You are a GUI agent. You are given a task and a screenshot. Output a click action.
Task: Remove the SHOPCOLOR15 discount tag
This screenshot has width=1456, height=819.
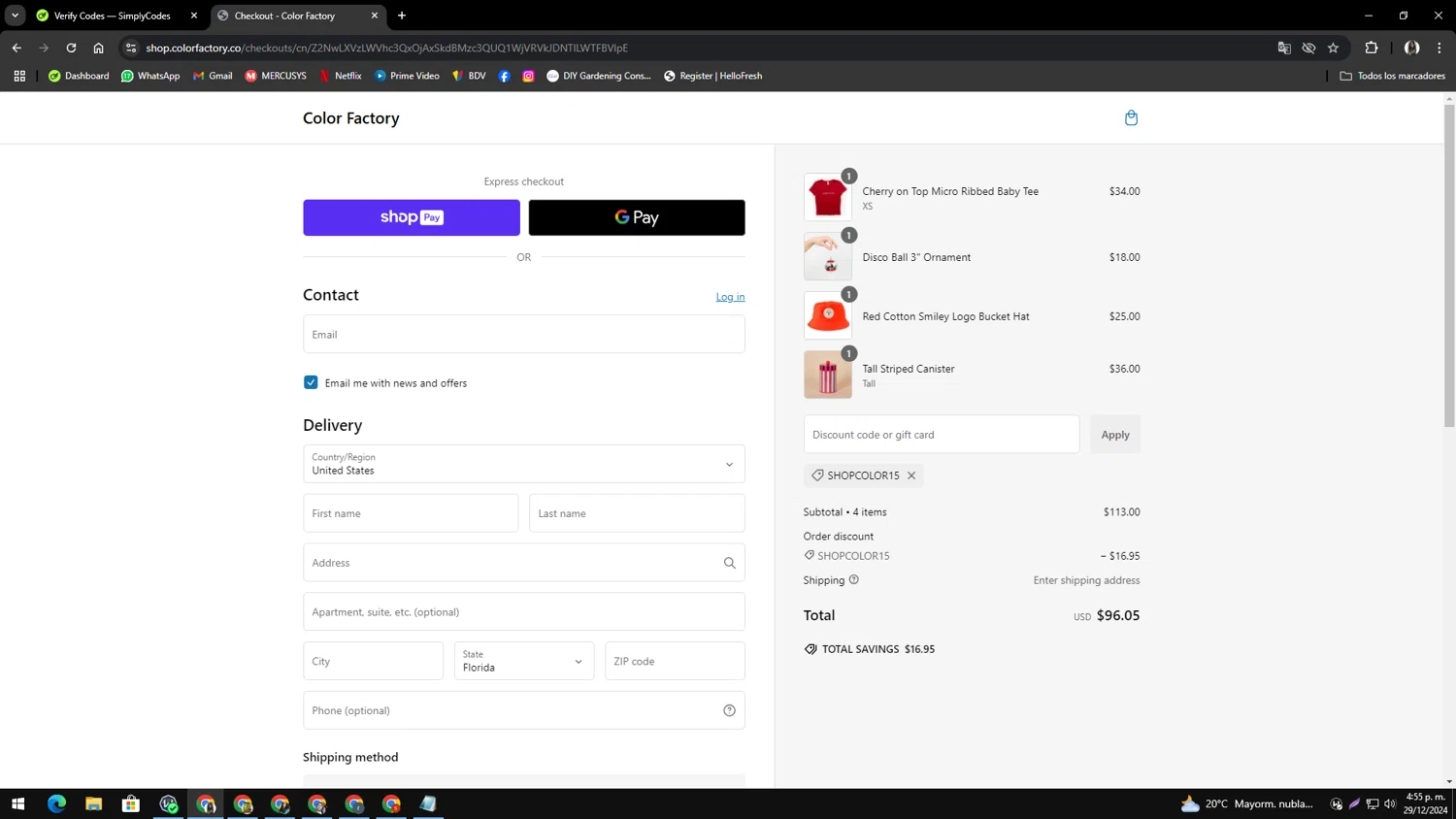point(911,475)
